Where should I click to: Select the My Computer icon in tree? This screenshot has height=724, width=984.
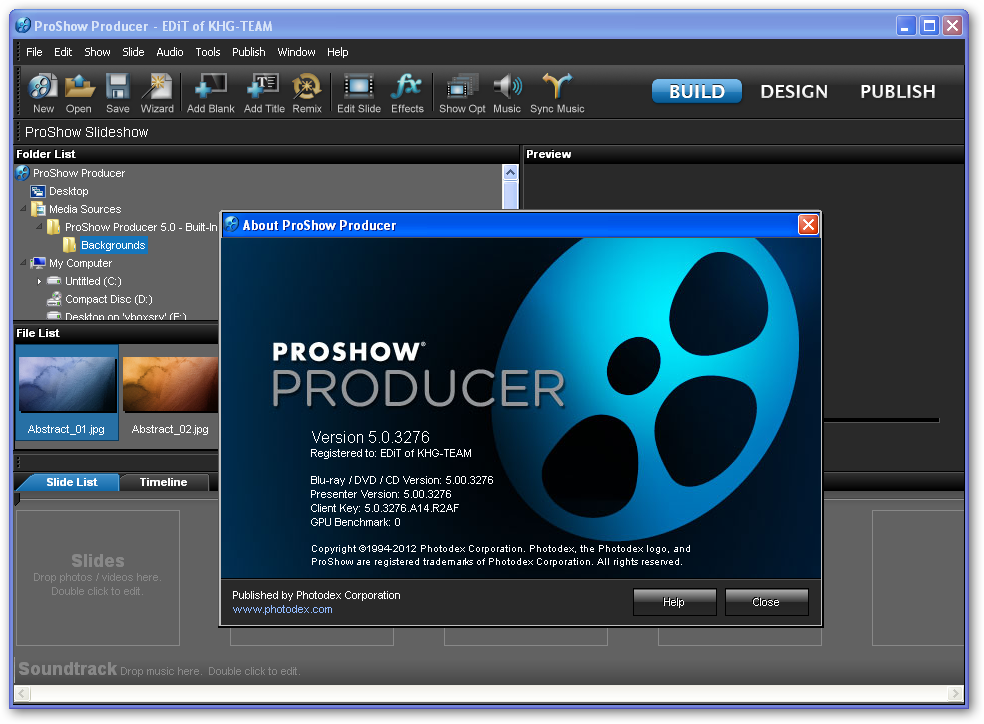click(x=38, y=263)
